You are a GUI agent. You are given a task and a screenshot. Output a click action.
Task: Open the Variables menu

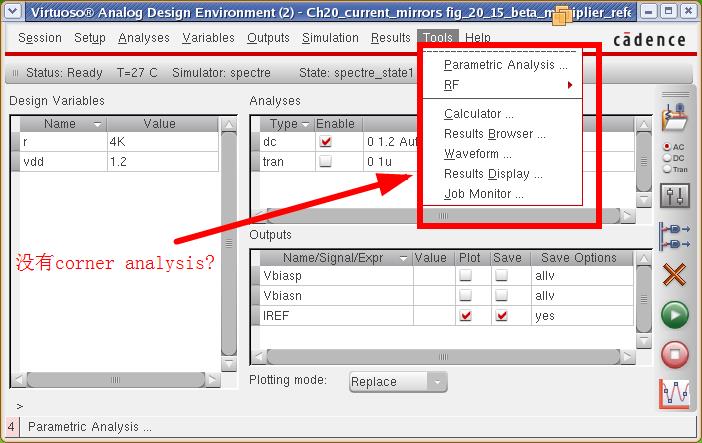(x=208, y=38)
